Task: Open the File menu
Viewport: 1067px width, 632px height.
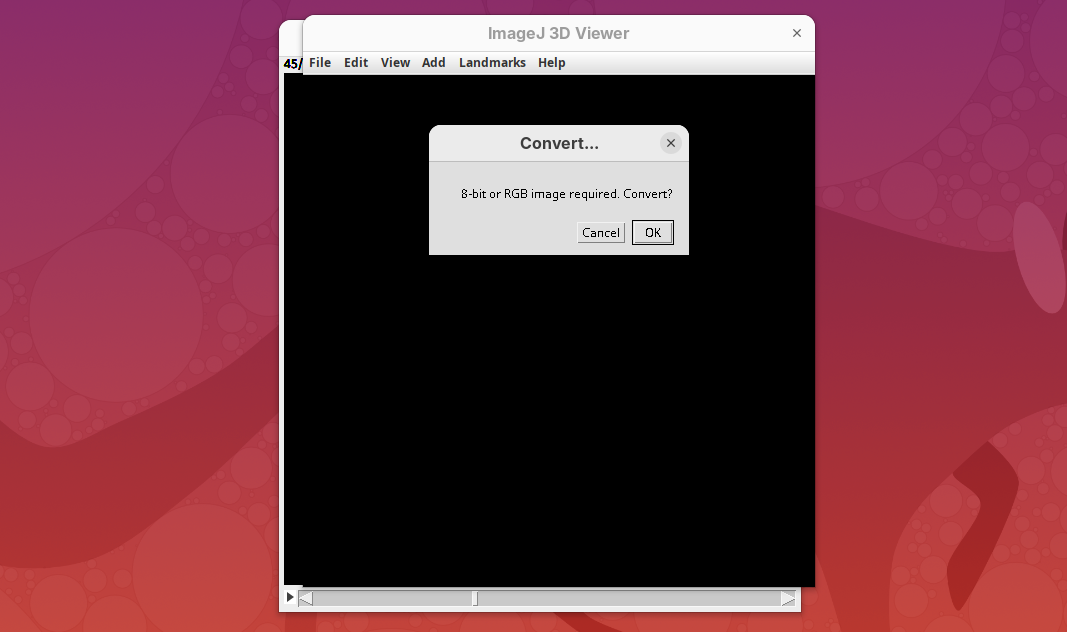Action: 320,63
